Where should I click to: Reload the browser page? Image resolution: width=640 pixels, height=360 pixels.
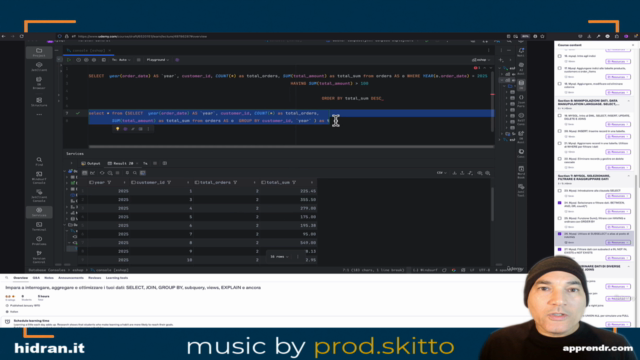22,36
